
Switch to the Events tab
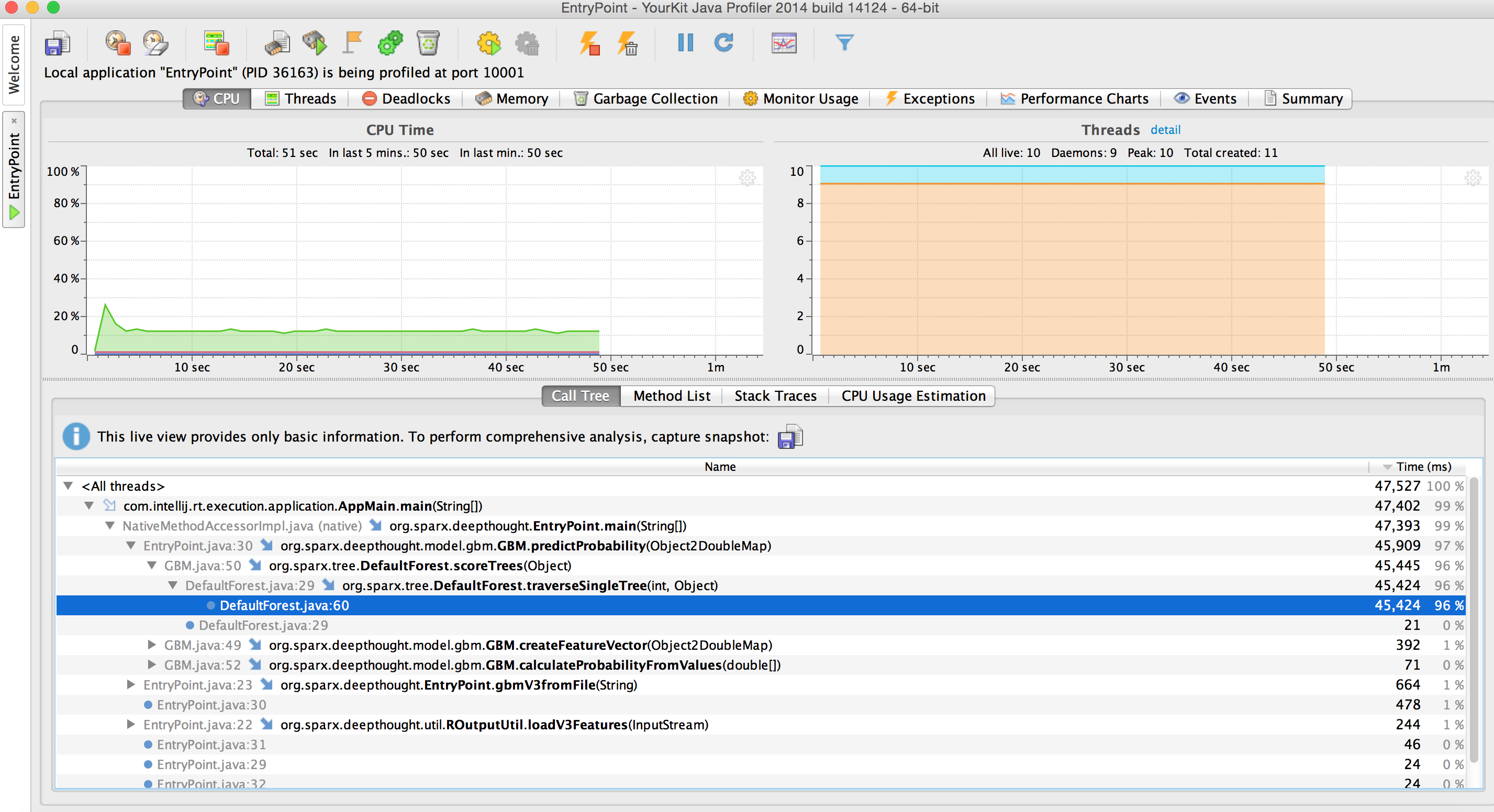tap(1205, 98)
